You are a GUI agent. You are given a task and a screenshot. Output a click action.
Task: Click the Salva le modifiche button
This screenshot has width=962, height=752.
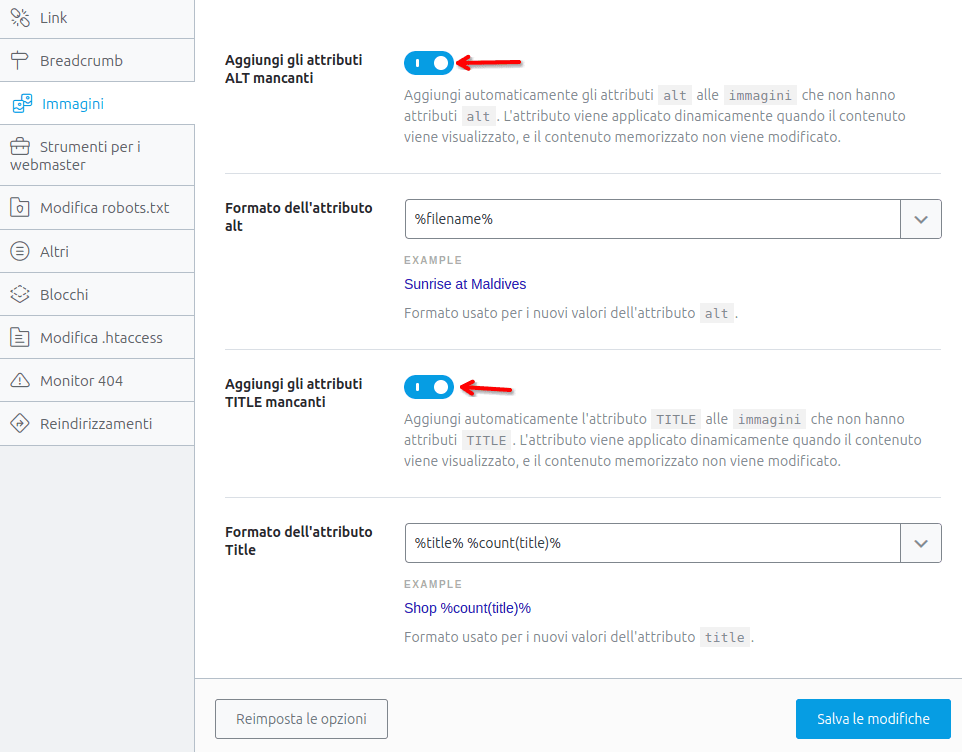tap(873, 719)
